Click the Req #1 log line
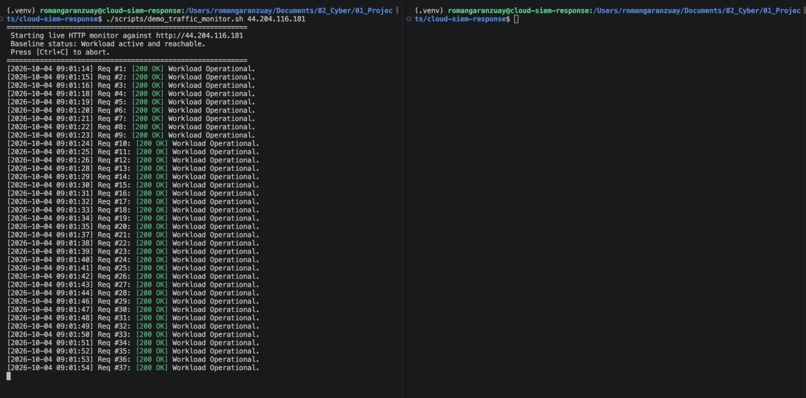 coord(131,69)
